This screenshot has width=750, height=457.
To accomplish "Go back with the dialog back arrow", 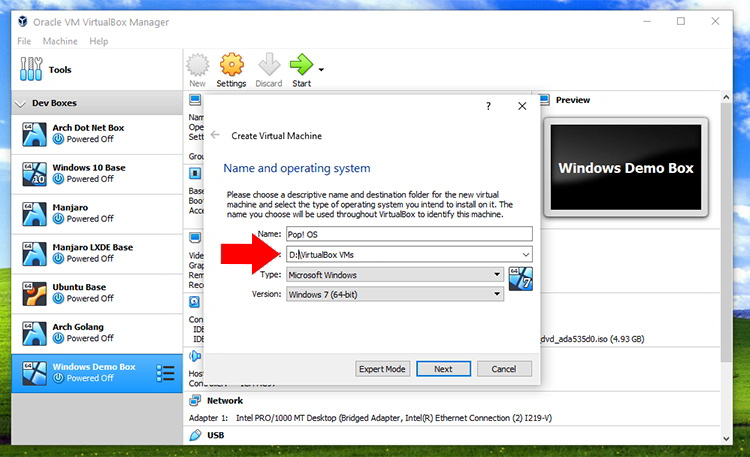I will (215, 135).
